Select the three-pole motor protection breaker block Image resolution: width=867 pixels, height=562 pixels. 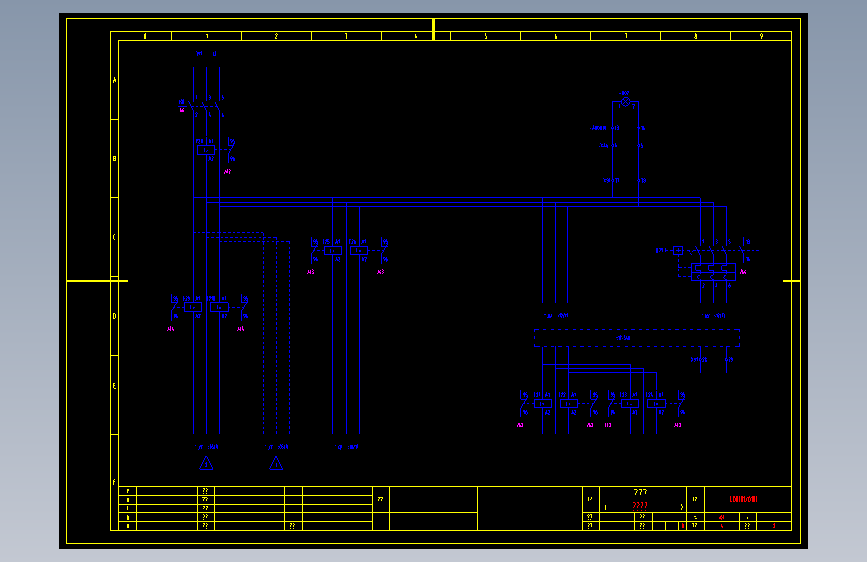(713, 272)
